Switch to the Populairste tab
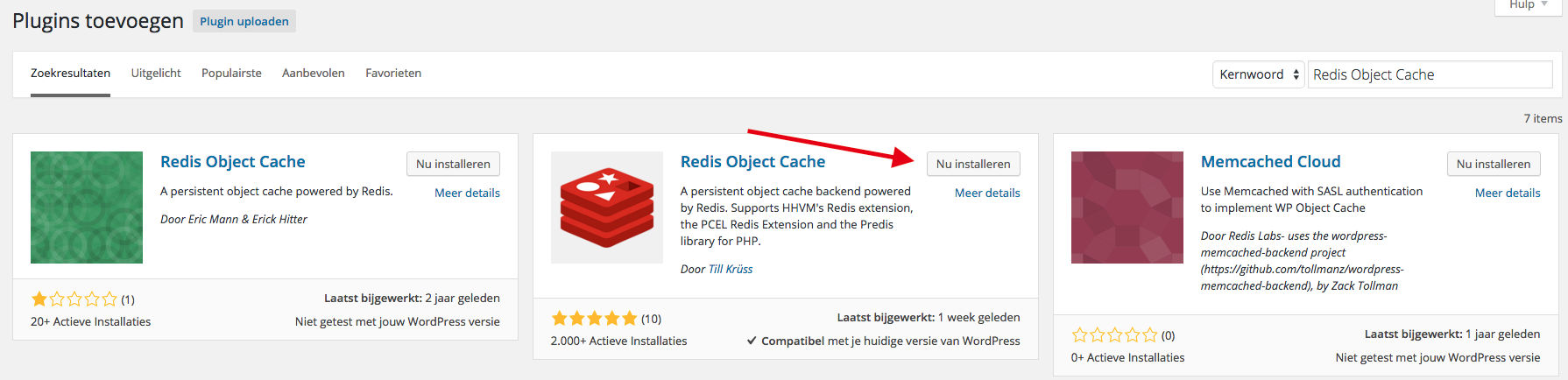 [231, 74]
